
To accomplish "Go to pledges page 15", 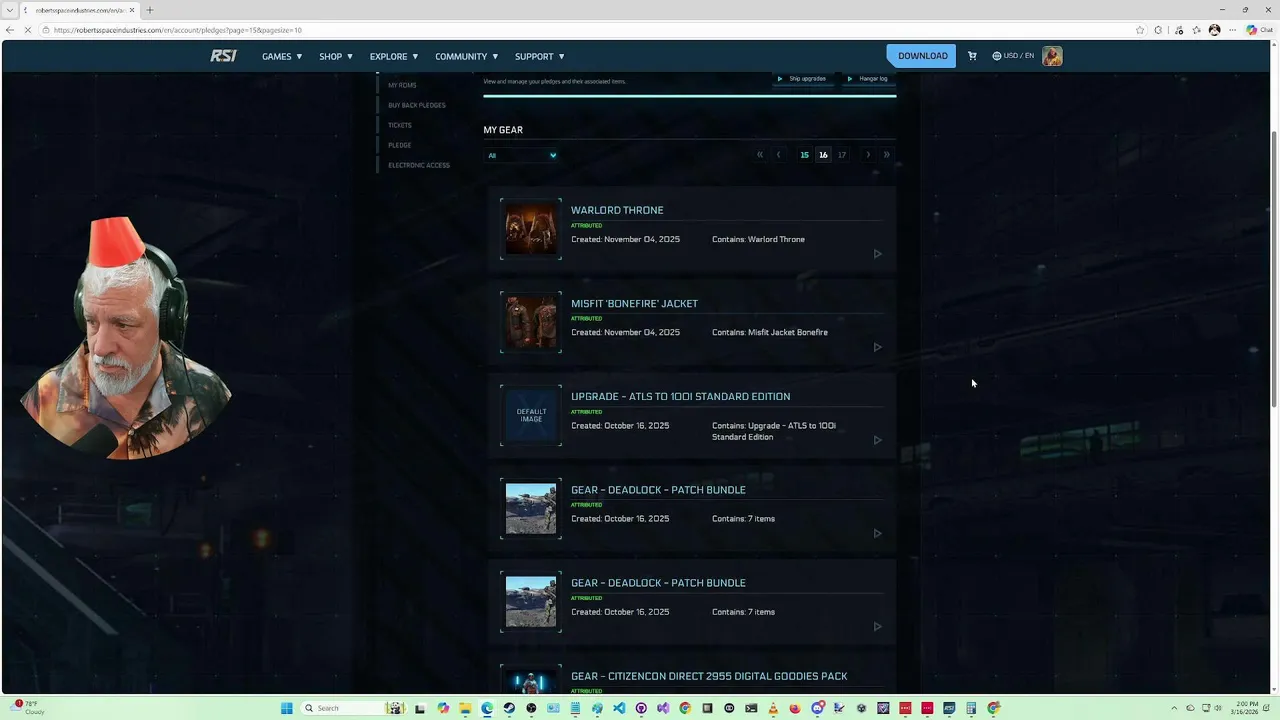I will 804,155.
